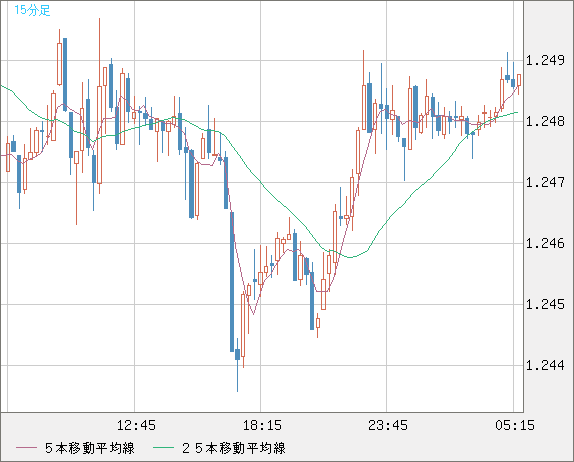Click the 25本移動平均線 legend entry
This screenshot has height=462, width=574.
pyautogui.click(x=234, y=448)
